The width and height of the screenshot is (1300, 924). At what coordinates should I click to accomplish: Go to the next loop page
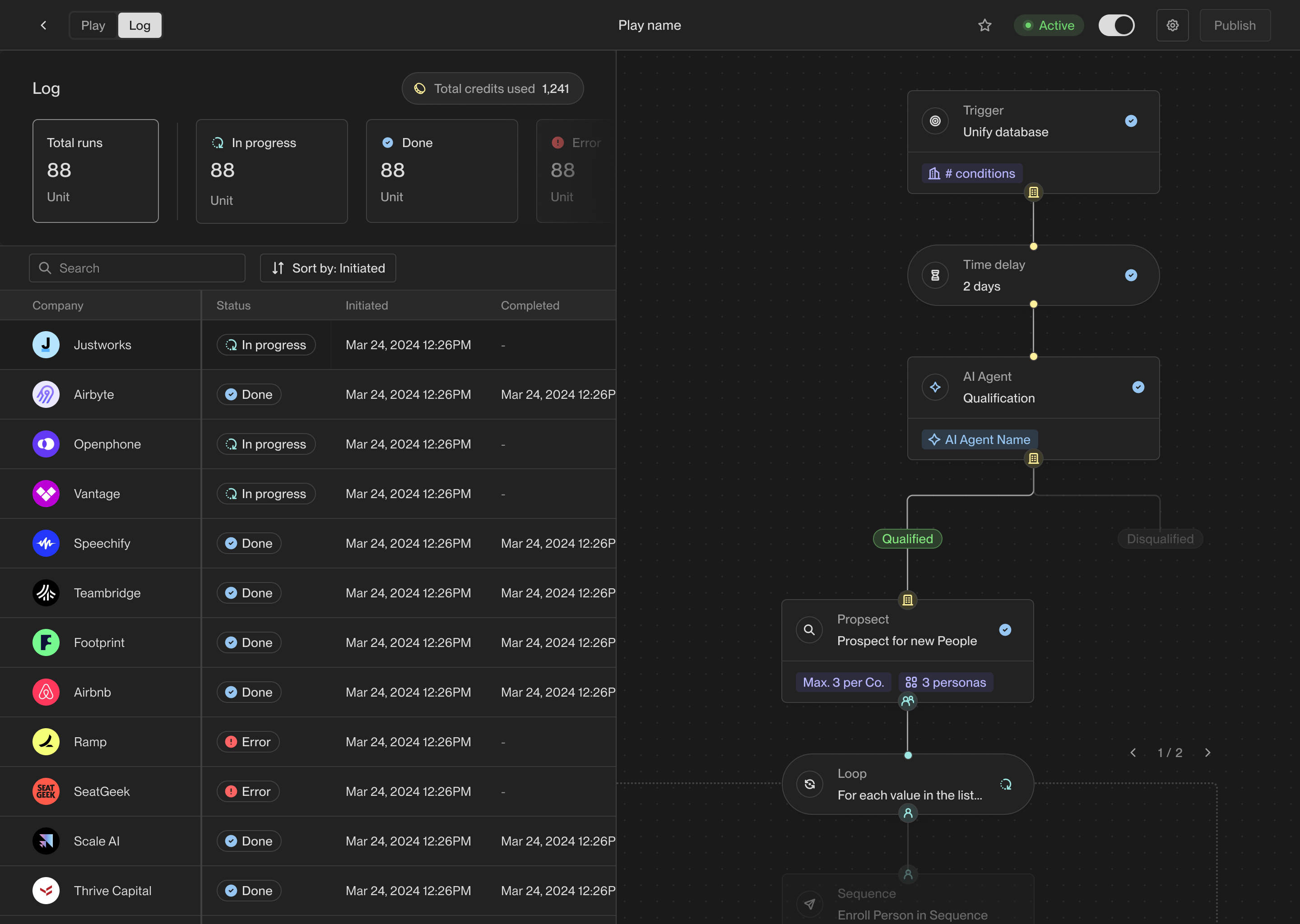[x=1208, y=753]
